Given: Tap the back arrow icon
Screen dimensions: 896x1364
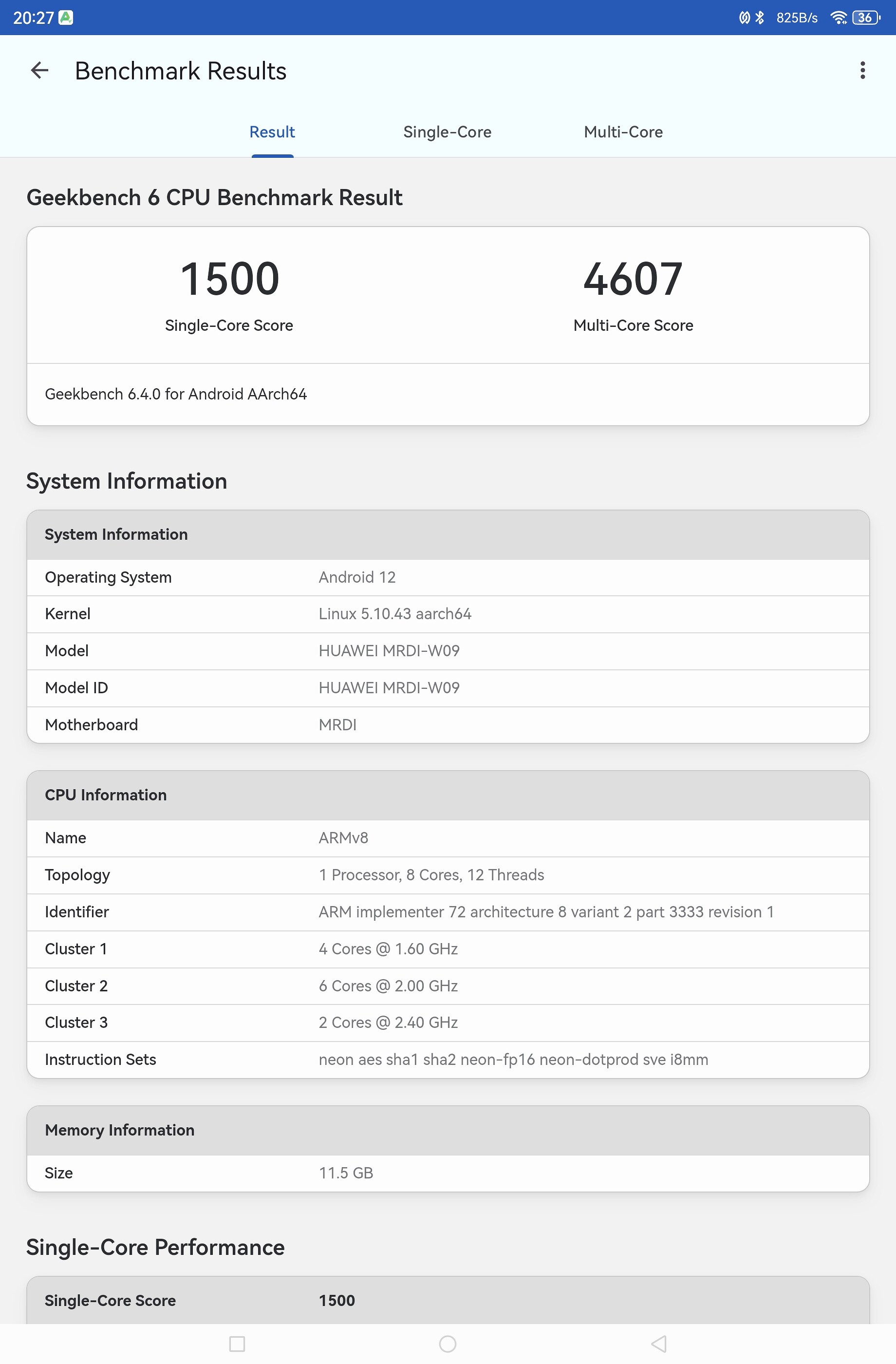Looking at the screenshot, I should 39,71.
